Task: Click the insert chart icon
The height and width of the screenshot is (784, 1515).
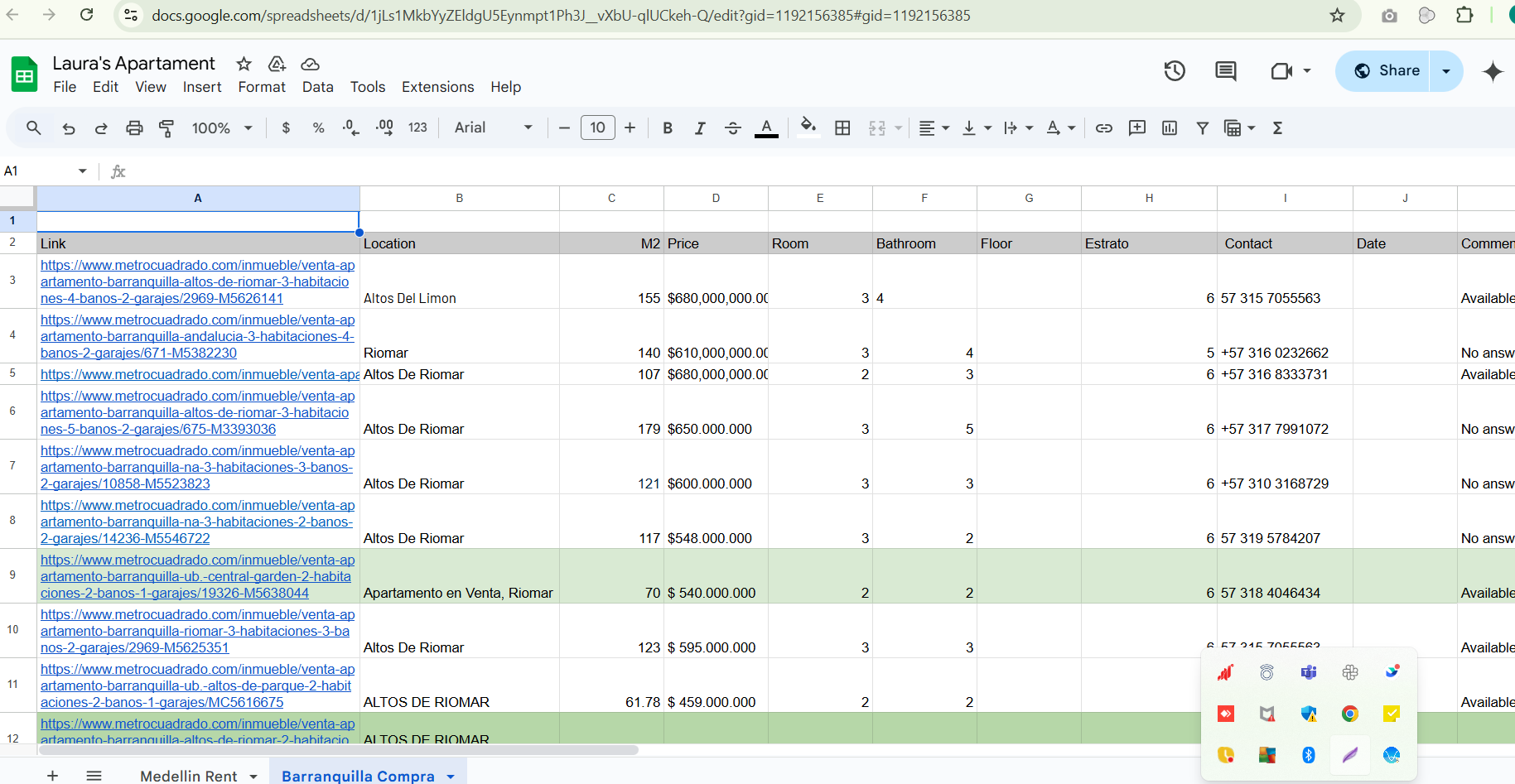Action: tap(1170, 128)
